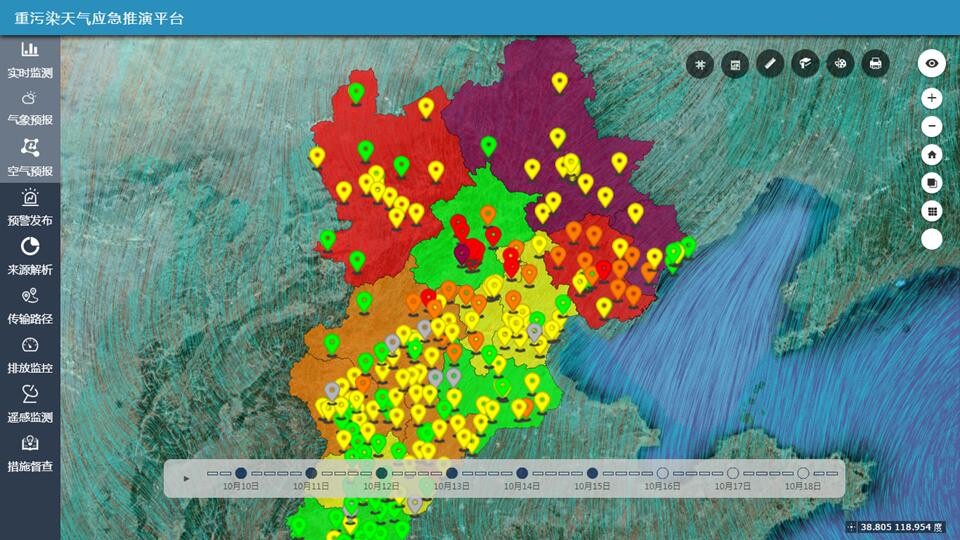The image size is (960, 540).
Task: Zoom in with the plus button
Action: point(932,98)
